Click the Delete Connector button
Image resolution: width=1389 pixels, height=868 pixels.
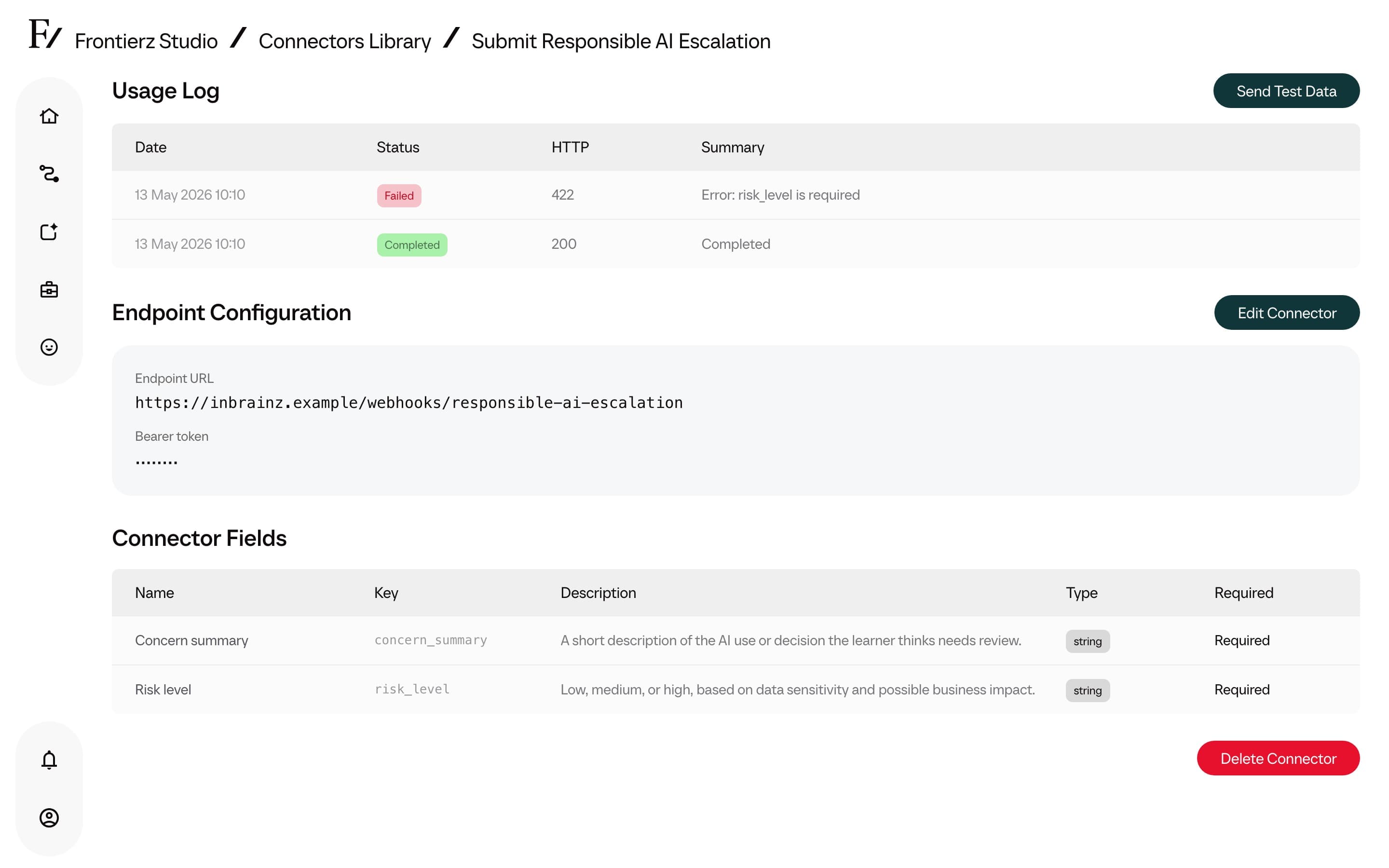[x=1278, y=759]
